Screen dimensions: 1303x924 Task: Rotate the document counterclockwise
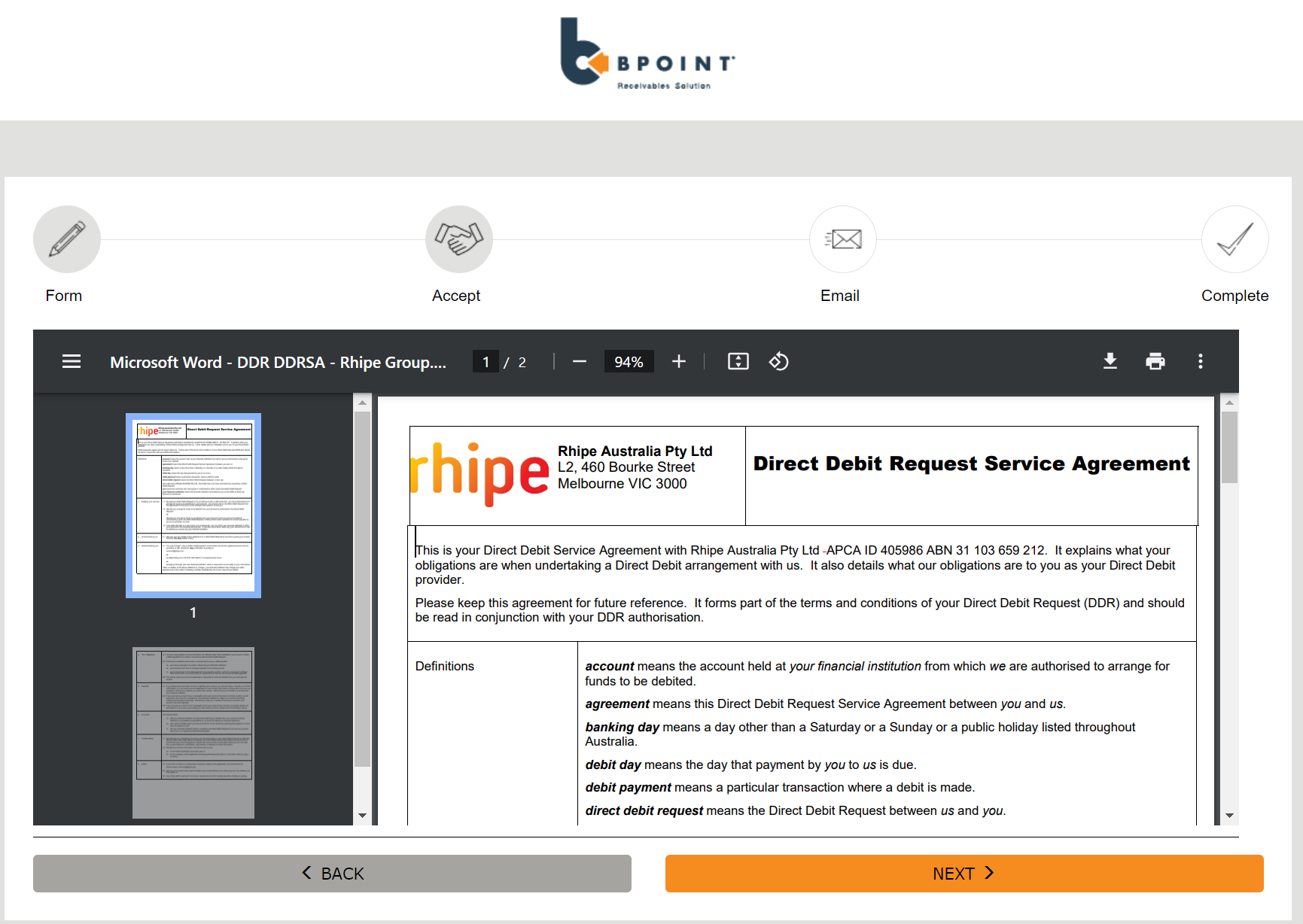coord(778,362)
